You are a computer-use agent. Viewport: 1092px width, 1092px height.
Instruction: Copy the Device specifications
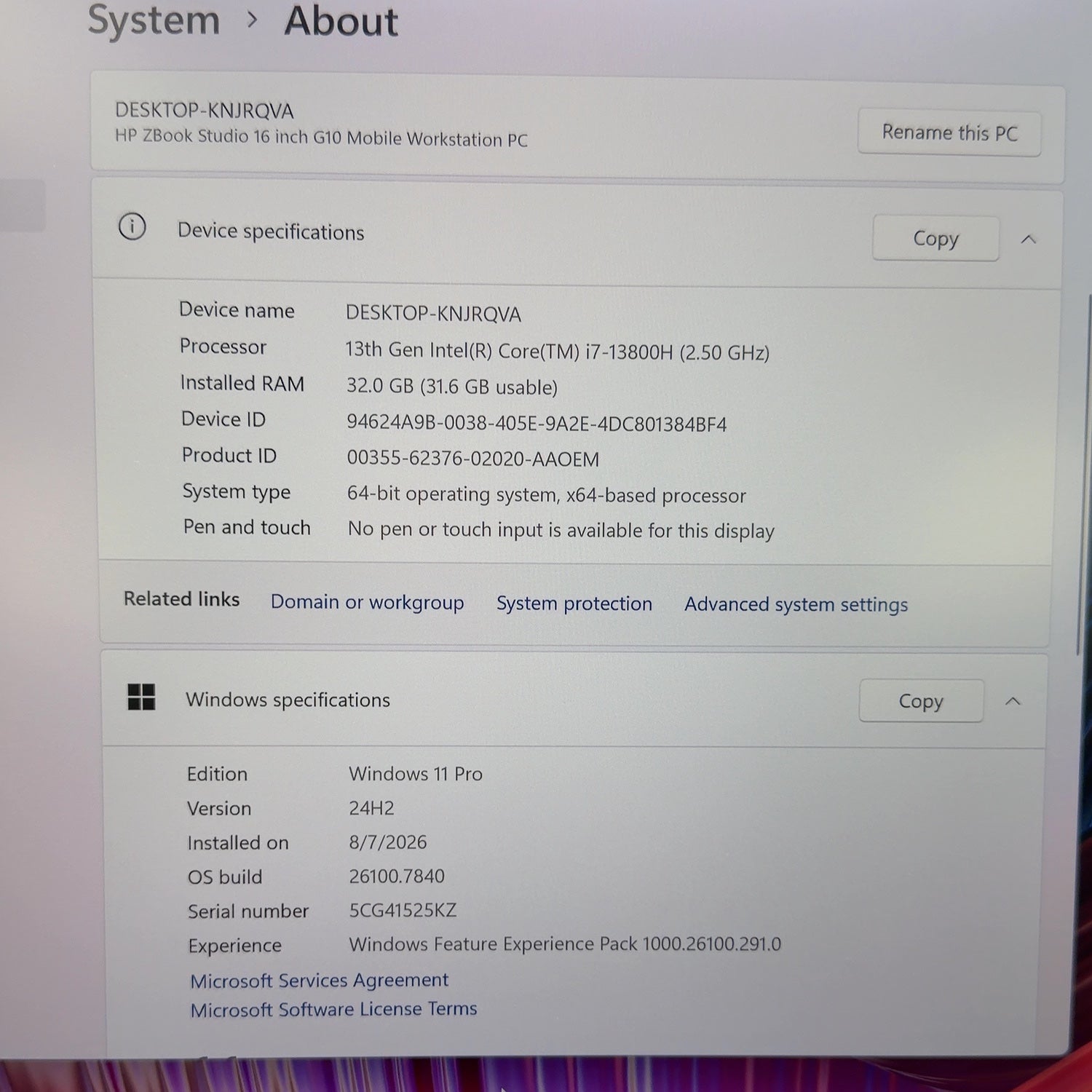[x=935, y=238]
